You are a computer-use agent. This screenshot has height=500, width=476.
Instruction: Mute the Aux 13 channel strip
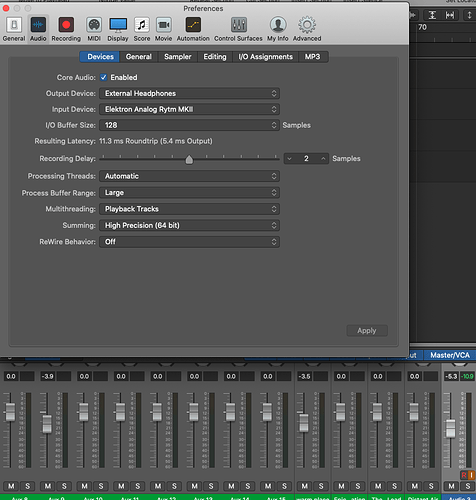point(194,486)
